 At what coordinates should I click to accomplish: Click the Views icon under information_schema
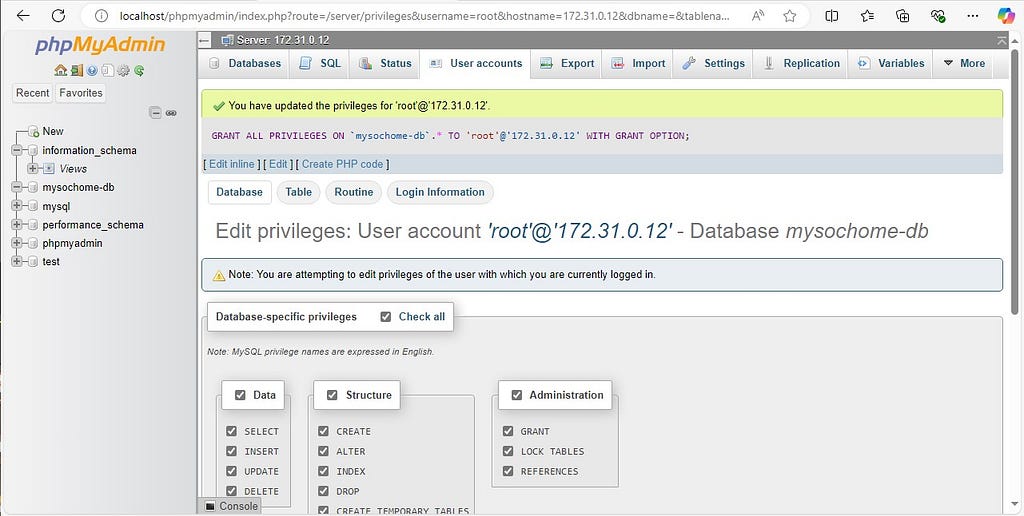[49, 169]
